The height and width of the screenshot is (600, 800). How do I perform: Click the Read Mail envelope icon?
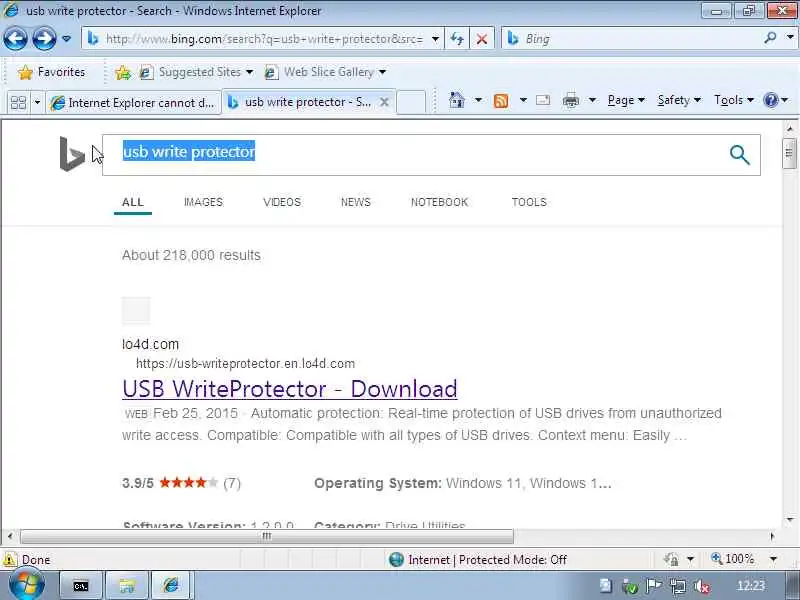click(x=543, y=100)
